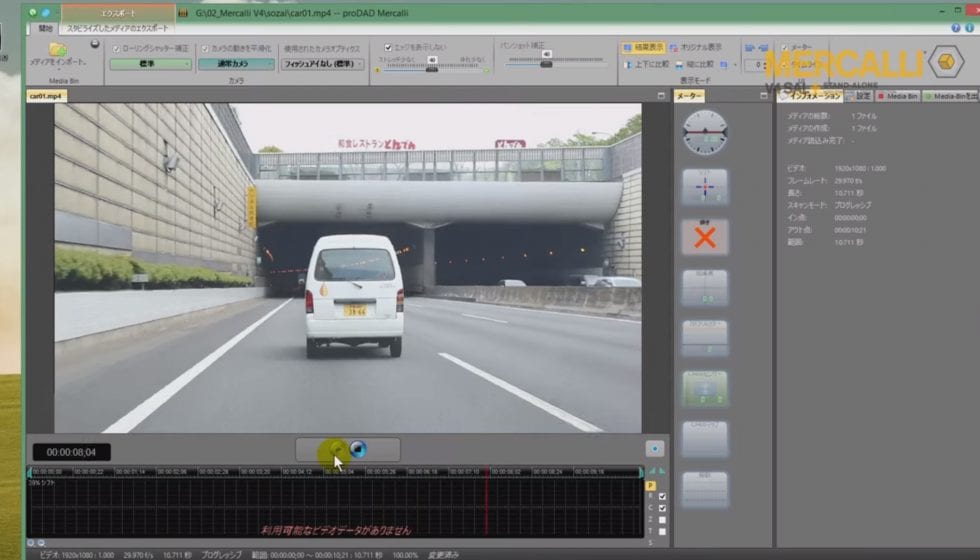The width and height of the screenshot is (980, 560).
Task: Click the パンショット補正 slider handle
Action: click(546, 64)
